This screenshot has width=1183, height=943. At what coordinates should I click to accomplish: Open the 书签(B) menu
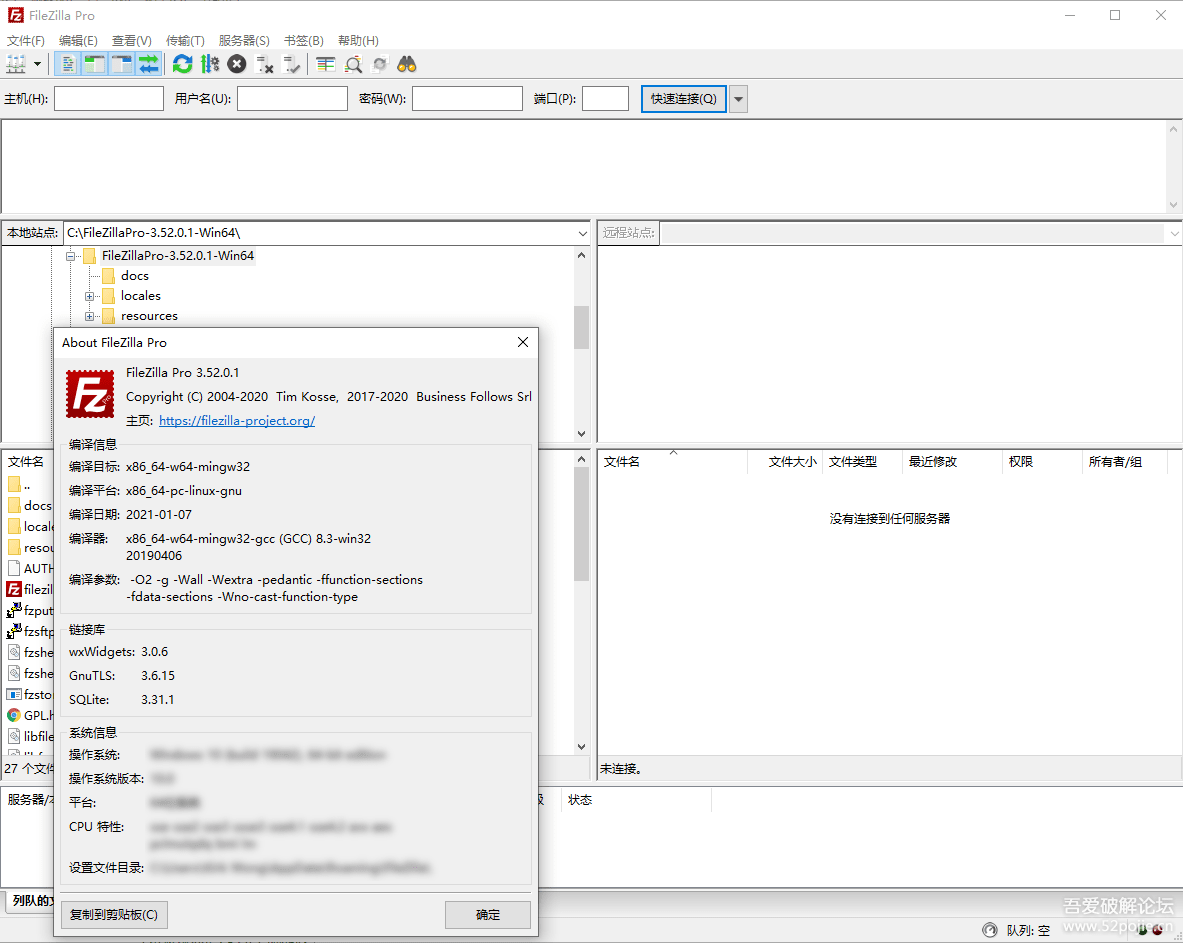point(303,41)
